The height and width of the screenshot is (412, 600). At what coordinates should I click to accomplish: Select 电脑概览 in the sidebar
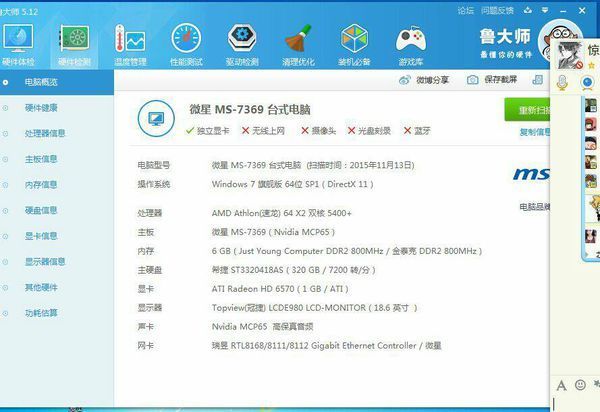pyautogui.click(x=57, y=82)
